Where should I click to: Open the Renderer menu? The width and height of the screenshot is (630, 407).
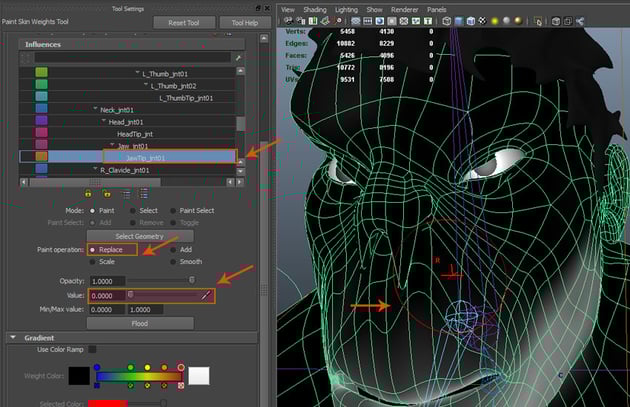click(404, 8)
